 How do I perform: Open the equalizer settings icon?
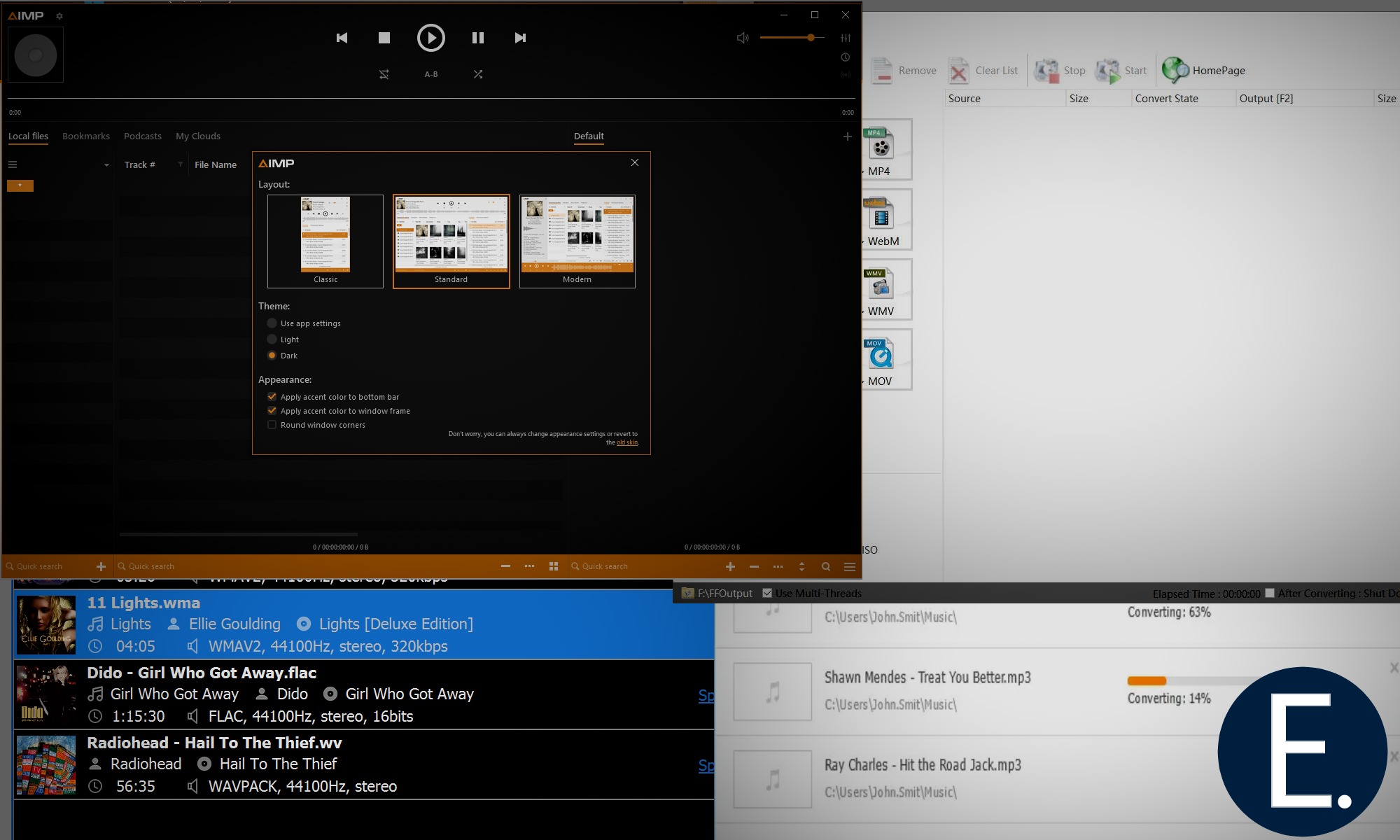(846, 38)
